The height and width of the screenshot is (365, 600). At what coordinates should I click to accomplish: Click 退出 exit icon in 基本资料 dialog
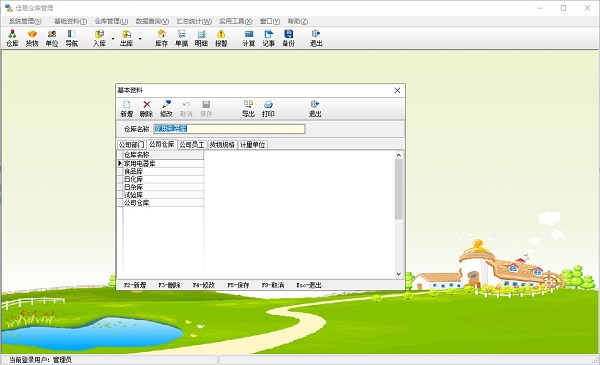coord(315,109)
